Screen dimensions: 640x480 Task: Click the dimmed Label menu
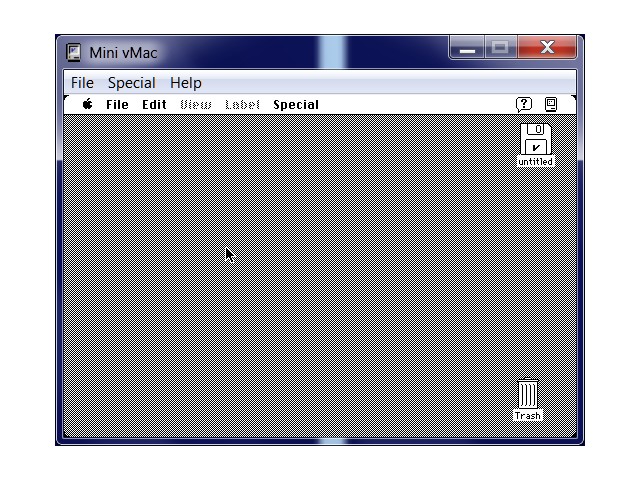(x=242, y=105)
